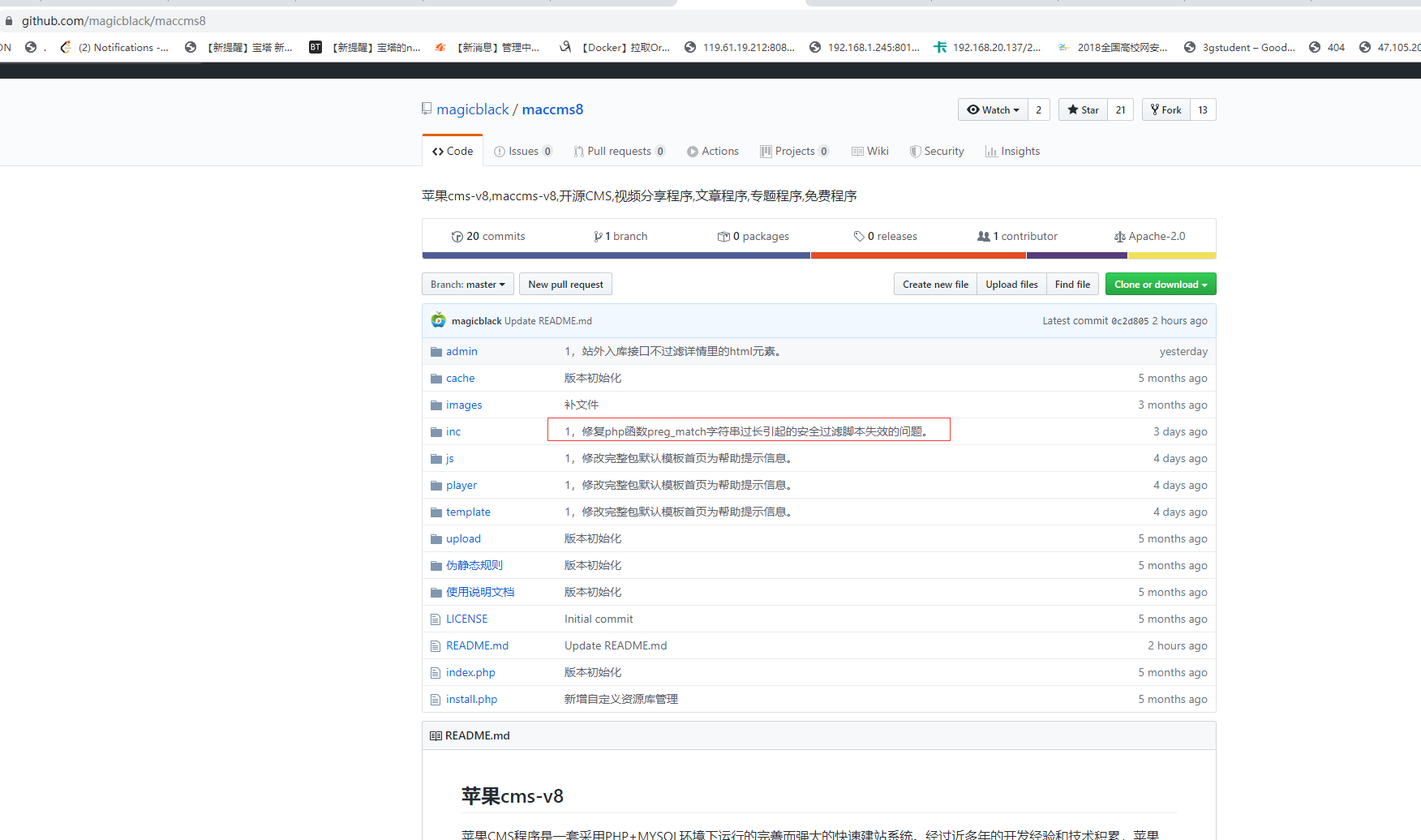Open the Watch notifications dropdown
Screen dimensions: 1421x840
[x=993, y=109]
